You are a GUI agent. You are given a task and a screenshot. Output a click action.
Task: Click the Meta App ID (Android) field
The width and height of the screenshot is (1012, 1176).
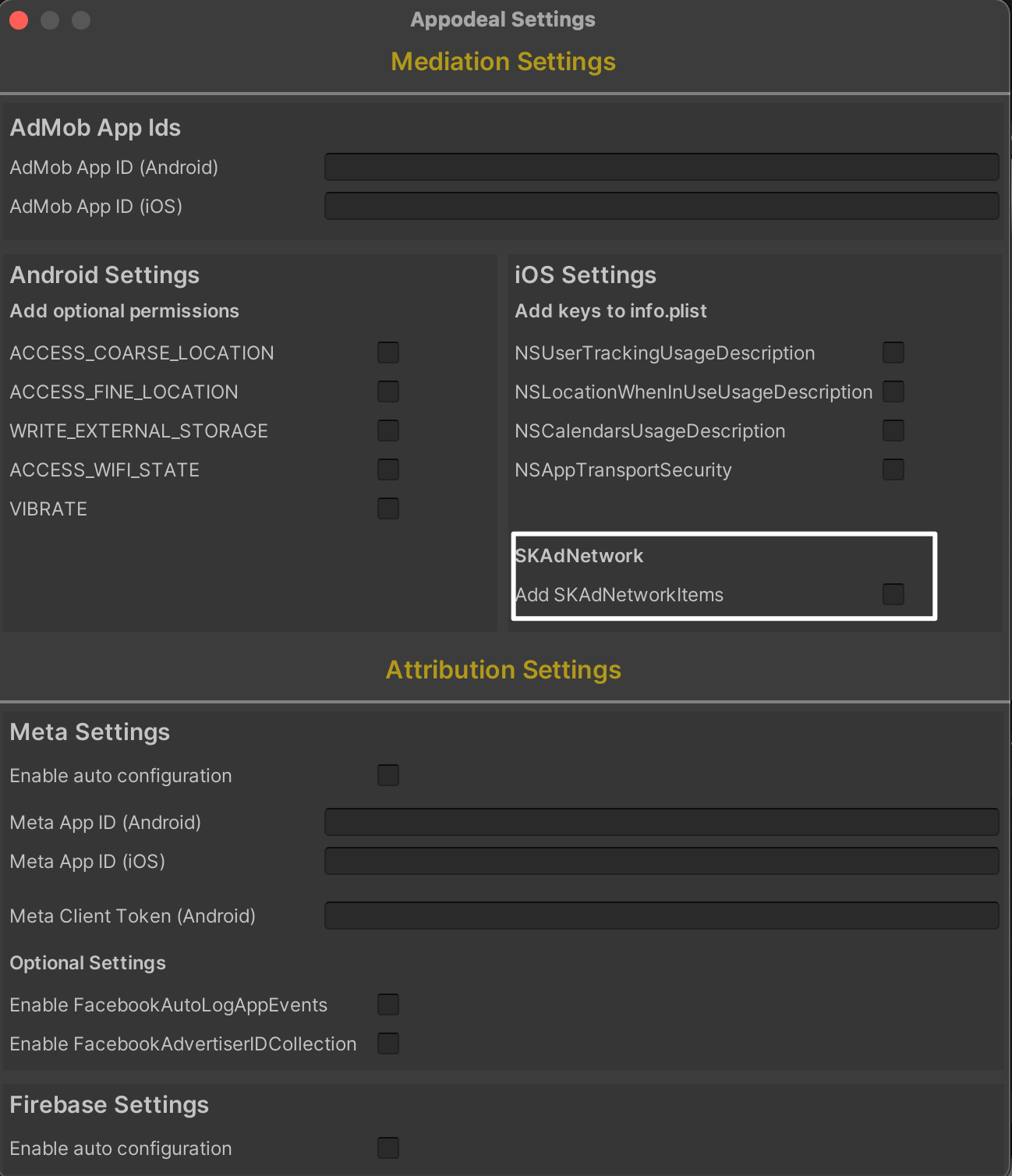tap(661, 822)
